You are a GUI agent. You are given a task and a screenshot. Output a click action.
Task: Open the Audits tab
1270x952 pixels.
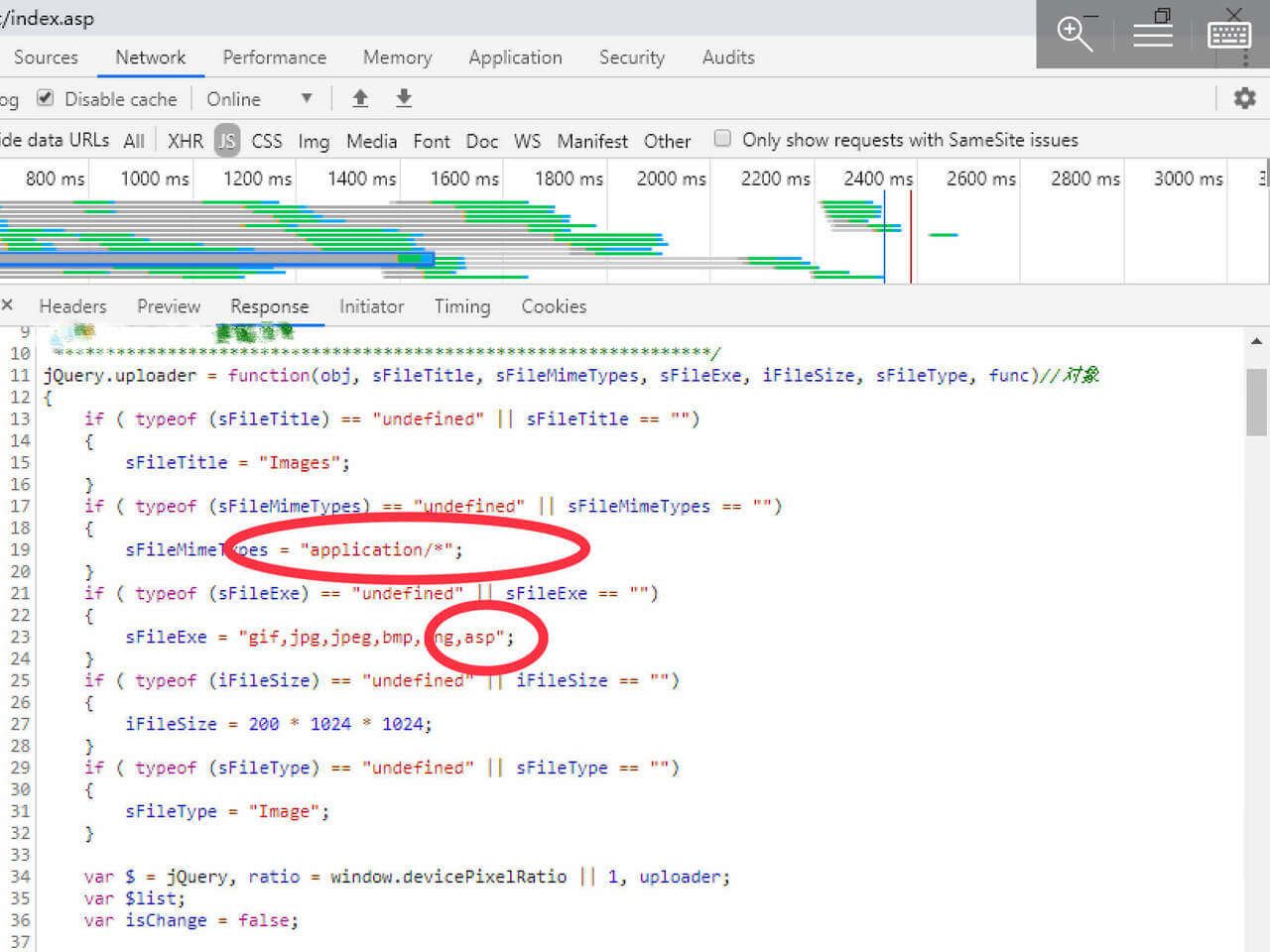point(728,58)
